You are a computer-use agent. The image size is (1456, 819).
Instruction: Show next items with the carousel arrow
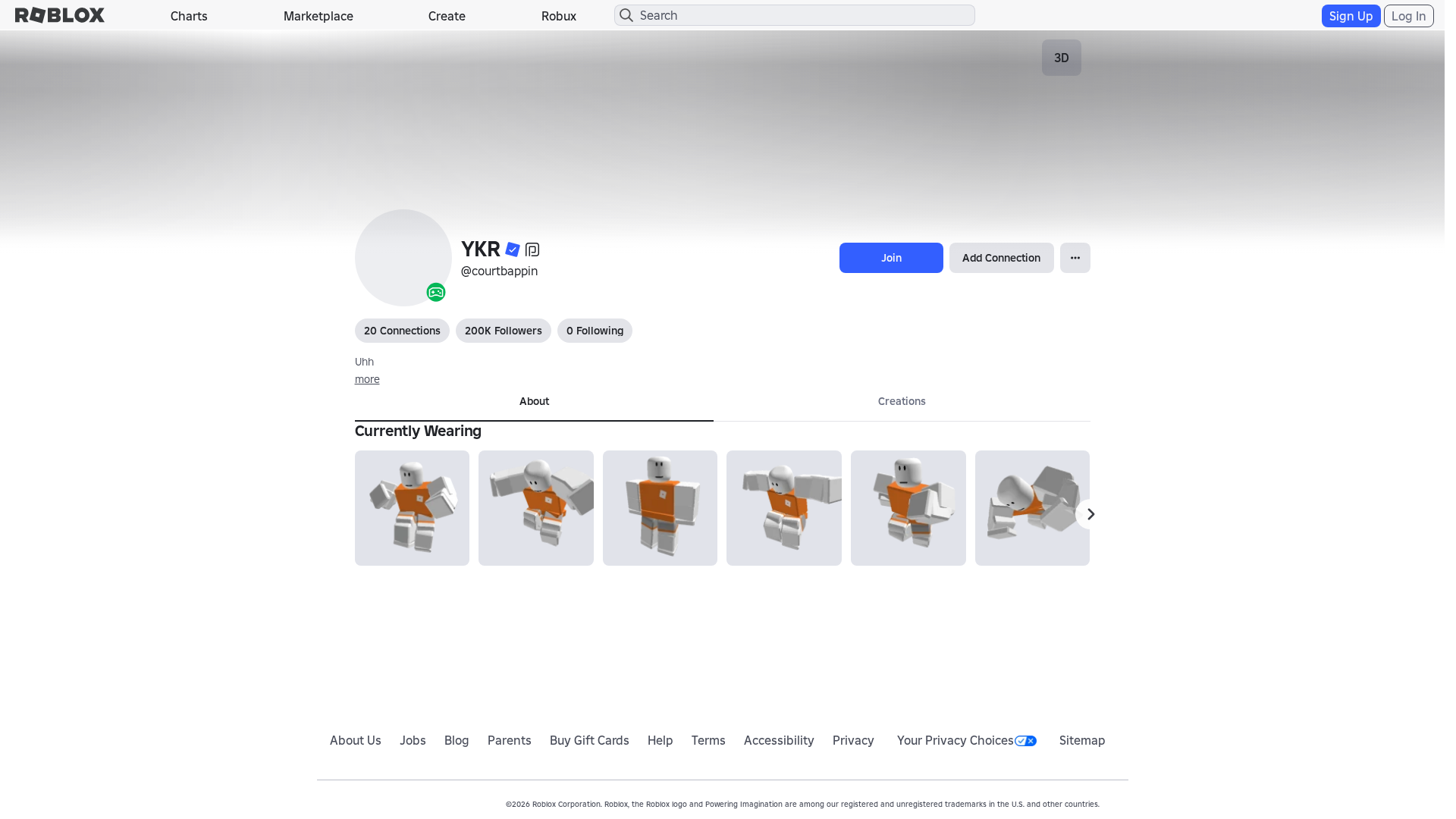[x=1090, y=514]
